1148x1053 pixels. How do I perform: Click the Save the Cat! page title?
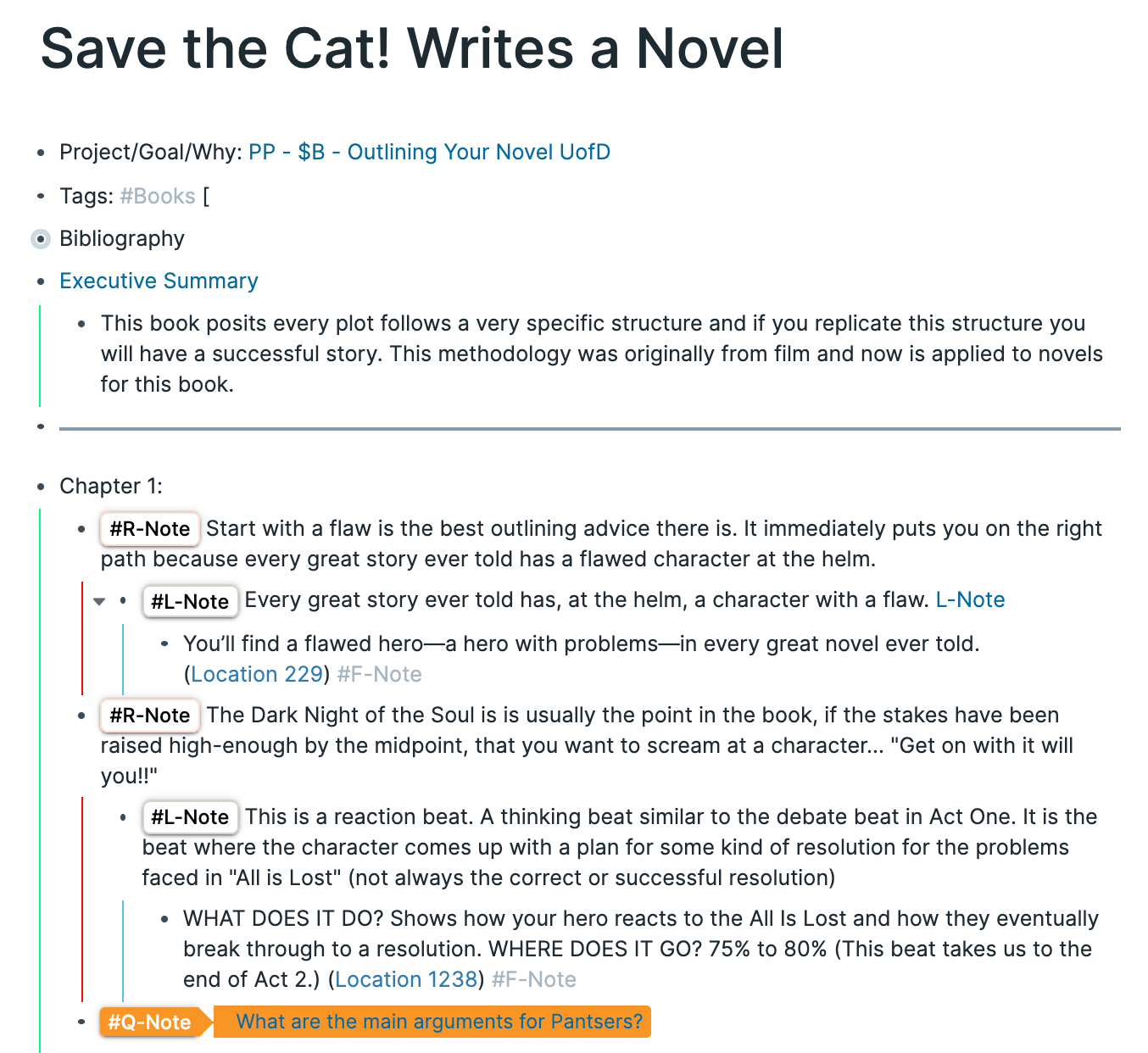coord(412,48)
